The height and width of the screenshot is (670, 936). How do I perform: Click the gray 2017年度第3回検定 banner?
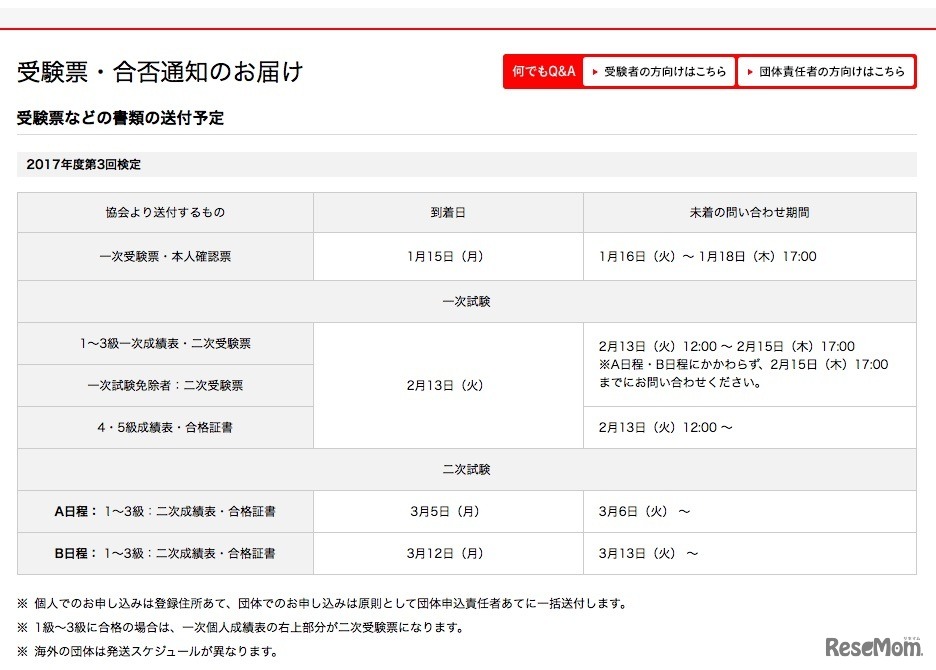click(x=468, y=163)
